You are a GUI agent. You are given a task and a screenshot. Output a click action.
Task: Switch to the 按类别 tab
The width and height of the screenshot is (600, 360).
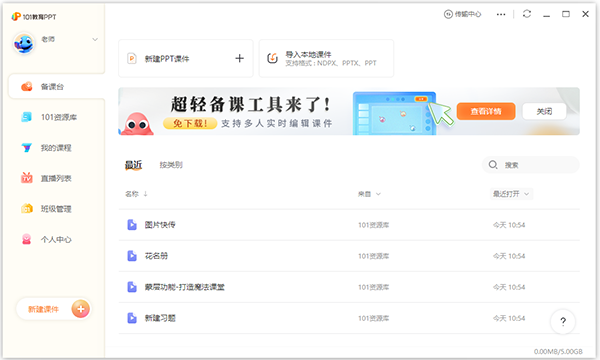click(x=171, y=165)
